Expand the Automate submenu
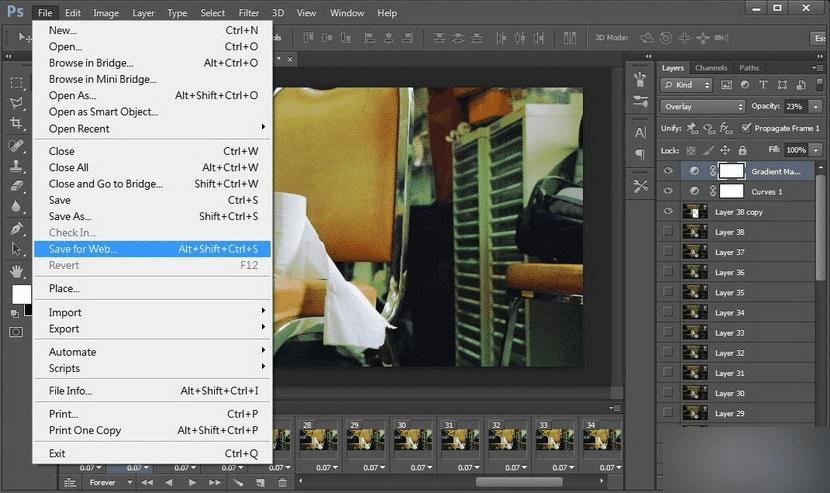This screenshot has width=830, height=493. pos(152,352)
